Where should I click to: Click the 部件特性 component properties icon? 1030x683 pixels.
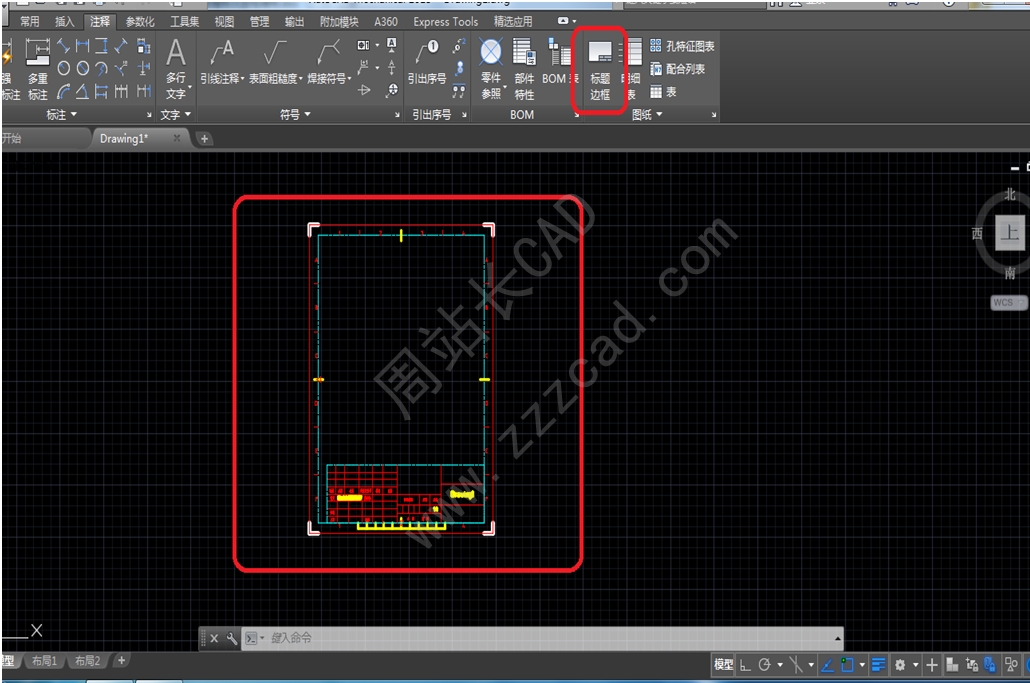524,69
